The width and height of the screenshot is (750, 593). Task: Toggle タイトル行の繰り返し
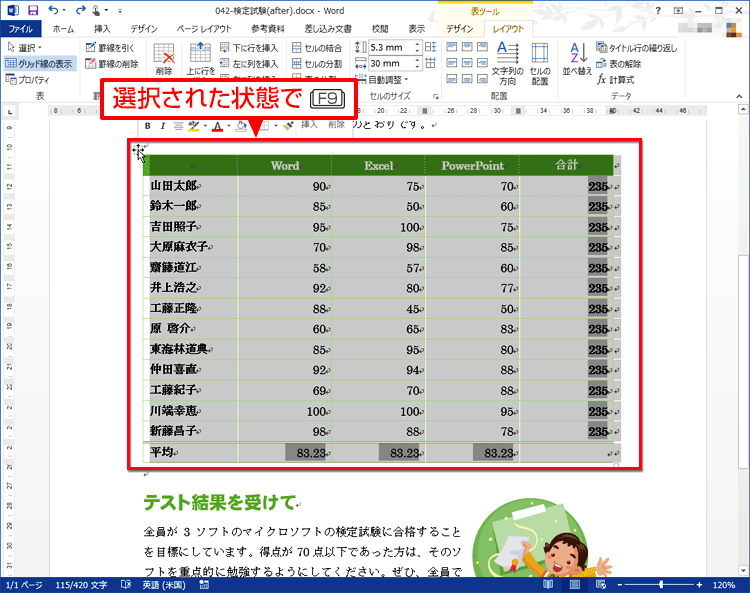coord(636,47)
